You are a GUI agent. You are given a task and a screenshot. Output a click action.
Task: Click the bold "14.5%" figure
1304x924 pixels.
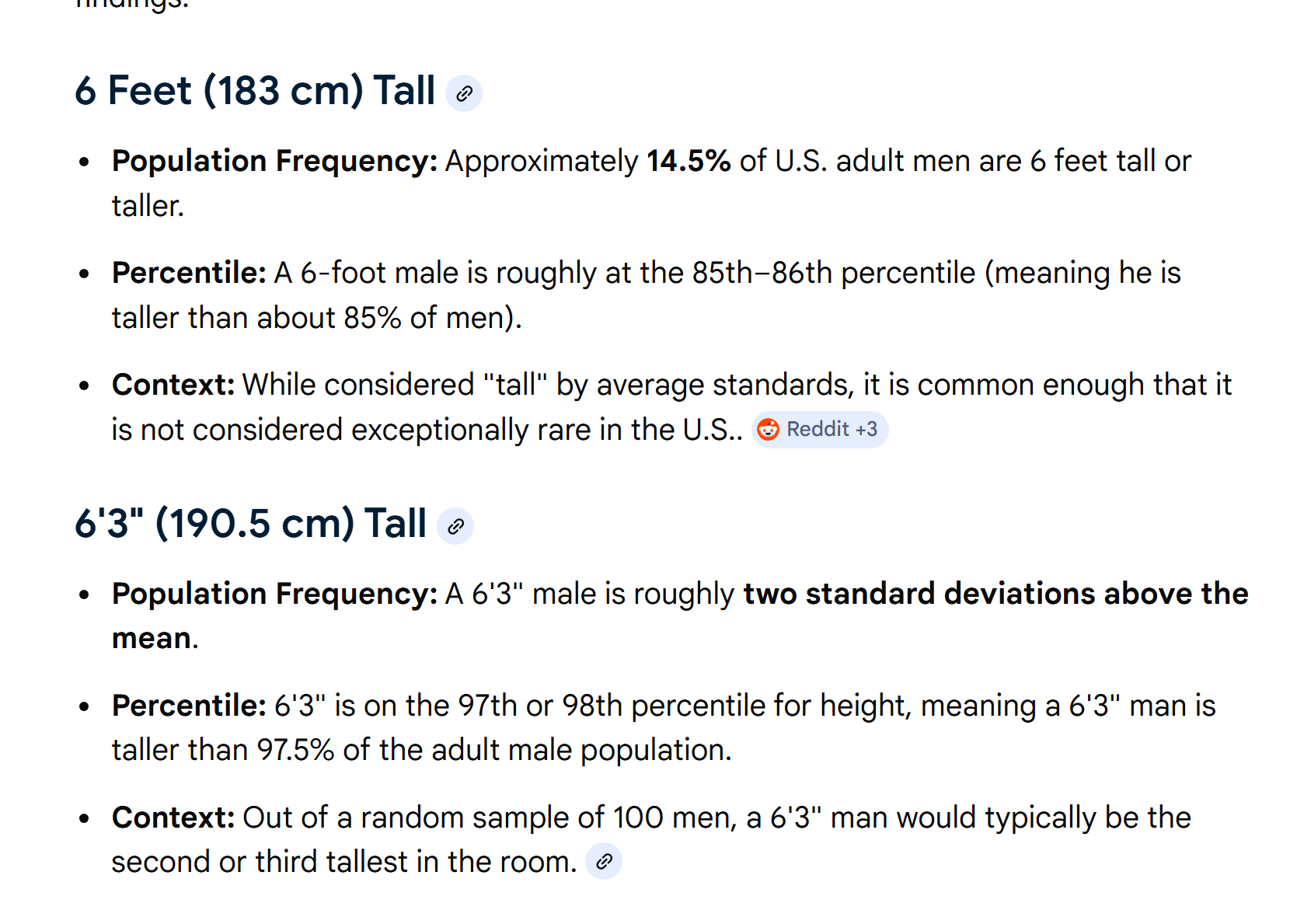point(688,161)
